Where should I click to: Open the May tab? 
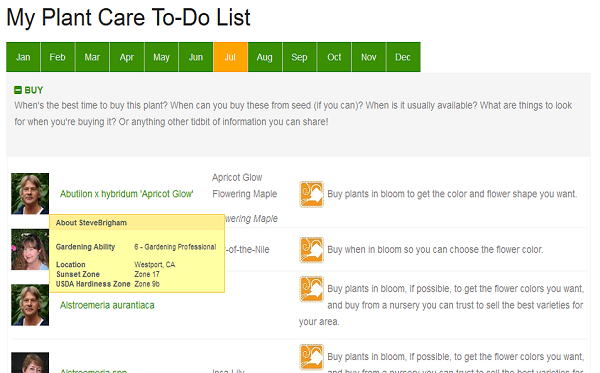tap(161, 57)
